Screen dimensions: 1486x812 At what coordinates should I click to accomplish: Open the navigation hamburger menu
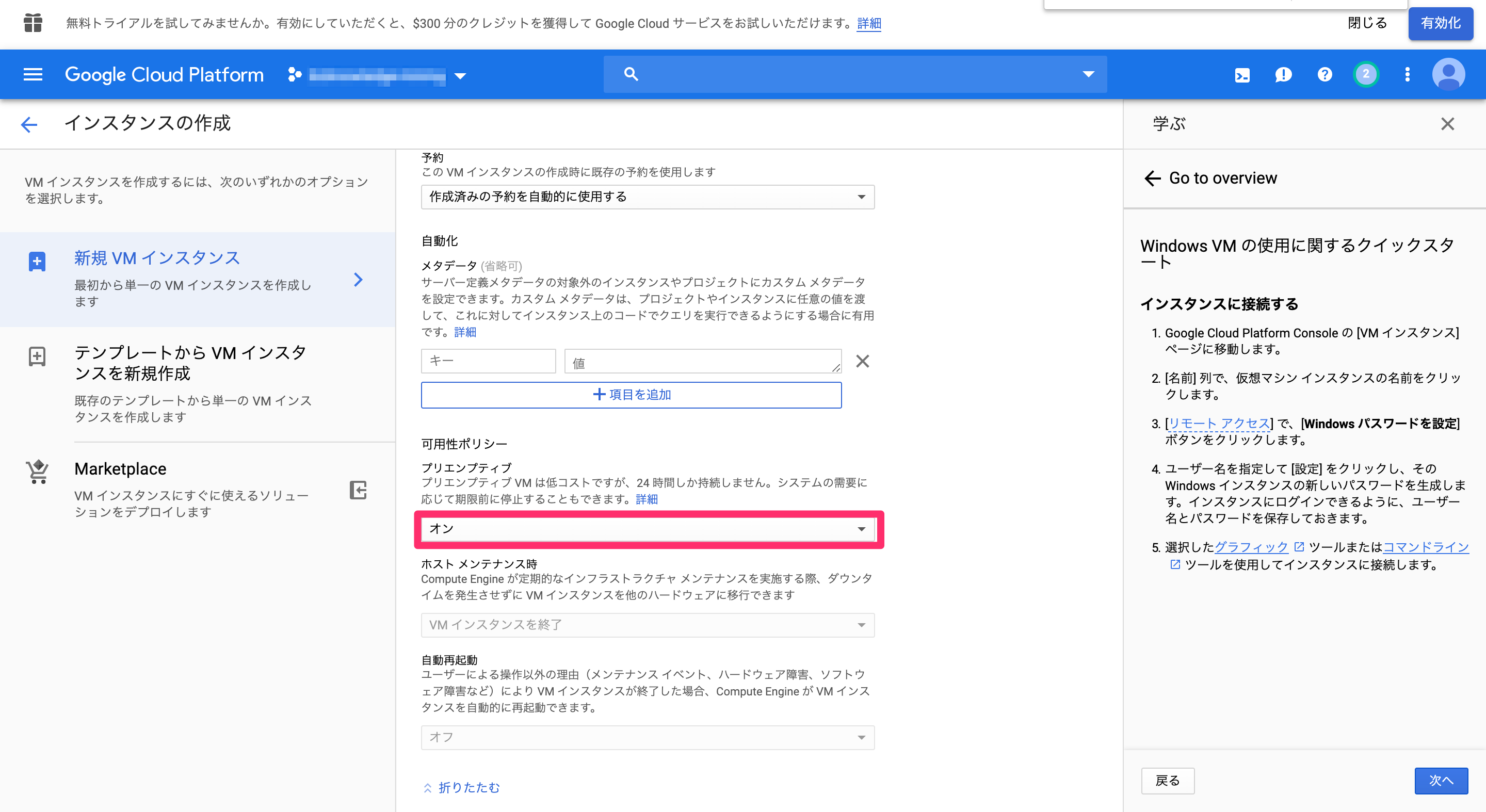coord(33,74)
